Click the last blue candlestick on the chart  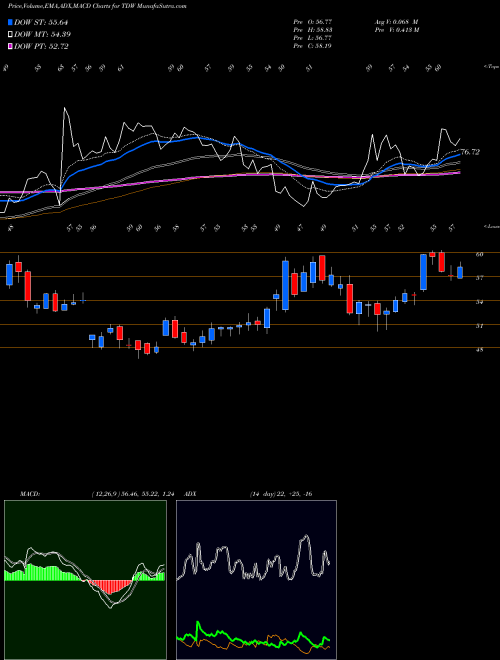pyautogui.click(x=460, y=273)
